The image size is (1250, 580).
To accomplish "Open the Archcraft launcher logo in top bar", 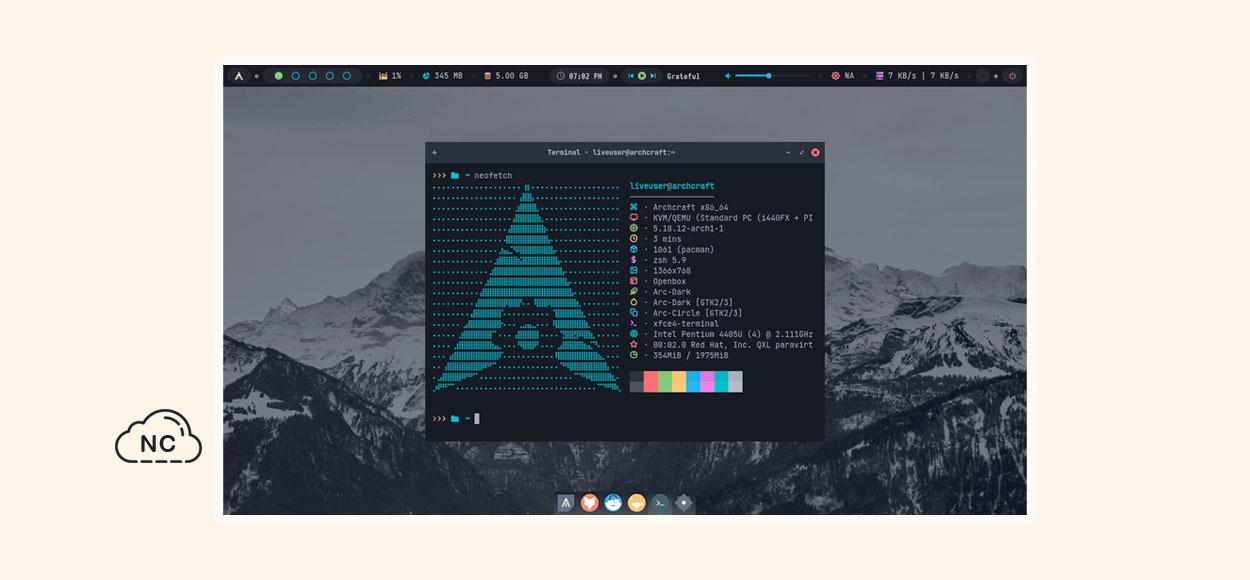I will 239,76.
